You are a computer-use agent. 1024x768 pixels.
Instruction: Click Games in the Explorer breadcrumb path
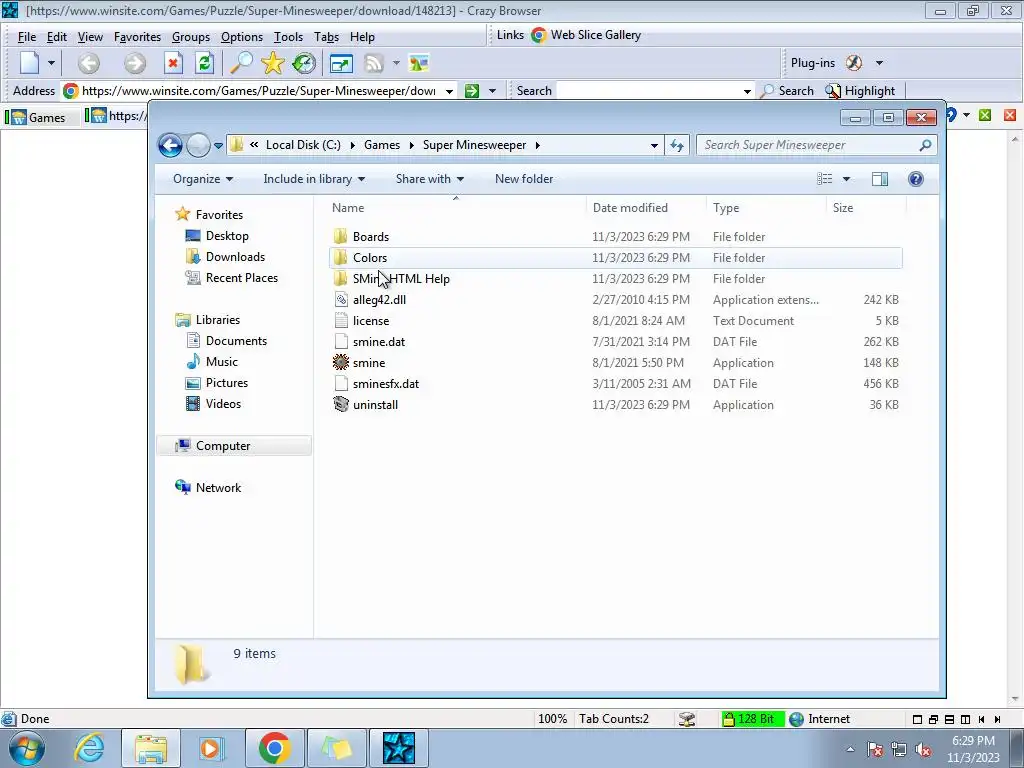pos(382,145)
